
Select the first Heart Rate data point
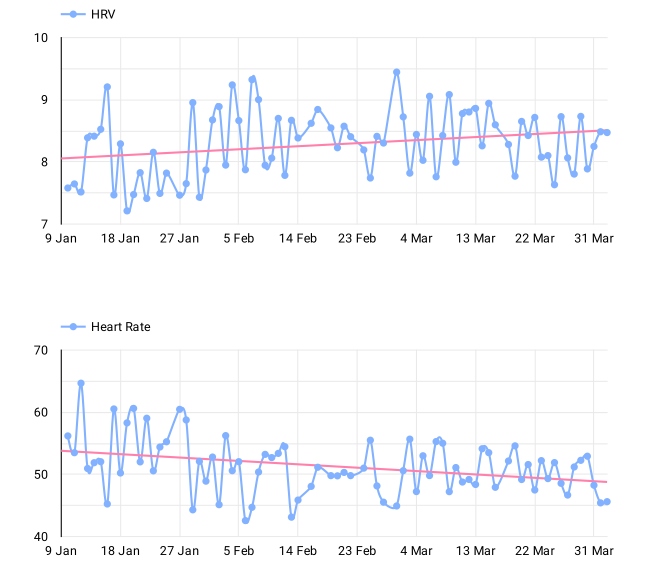(67, 436)
